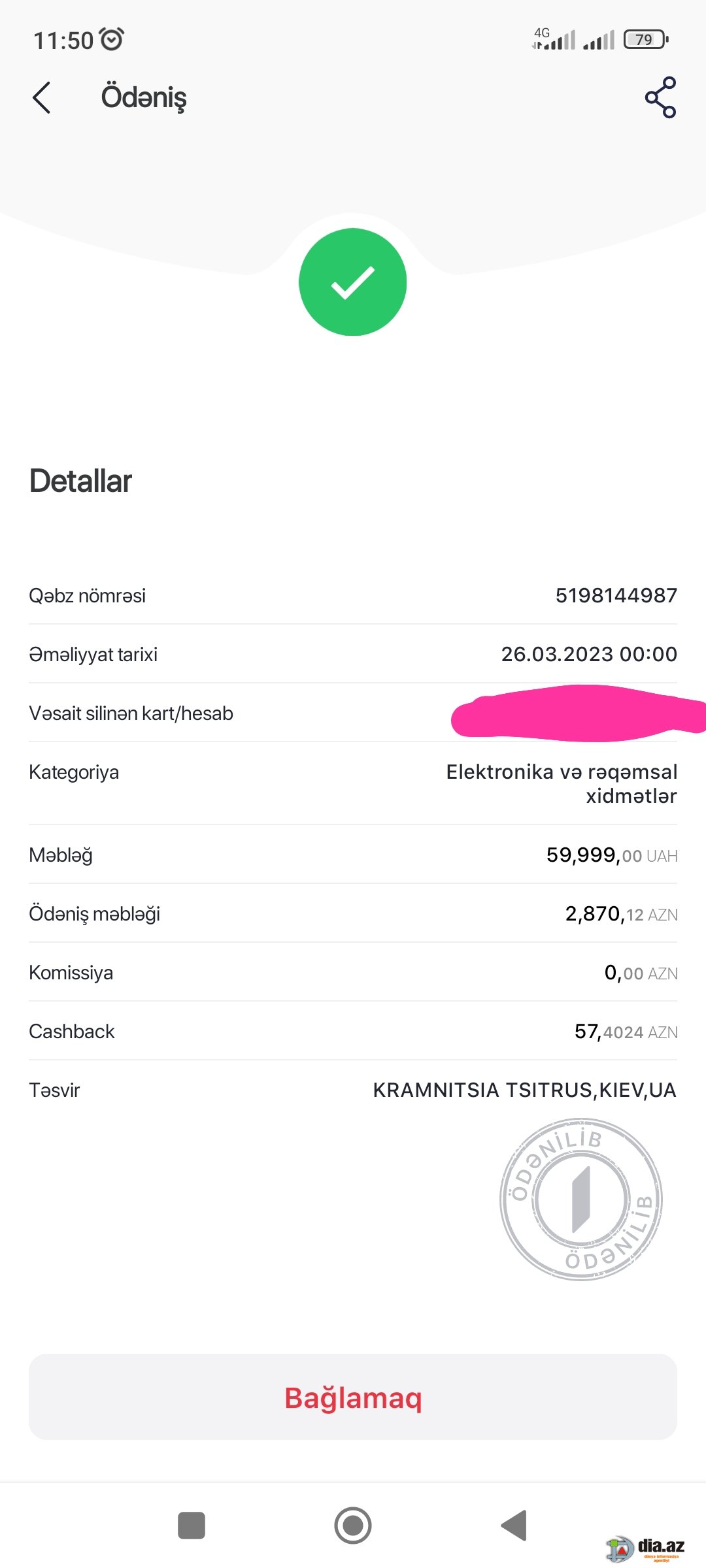
Task: Tap the alarm clock status icon
Action: click(x=112, y=39)
